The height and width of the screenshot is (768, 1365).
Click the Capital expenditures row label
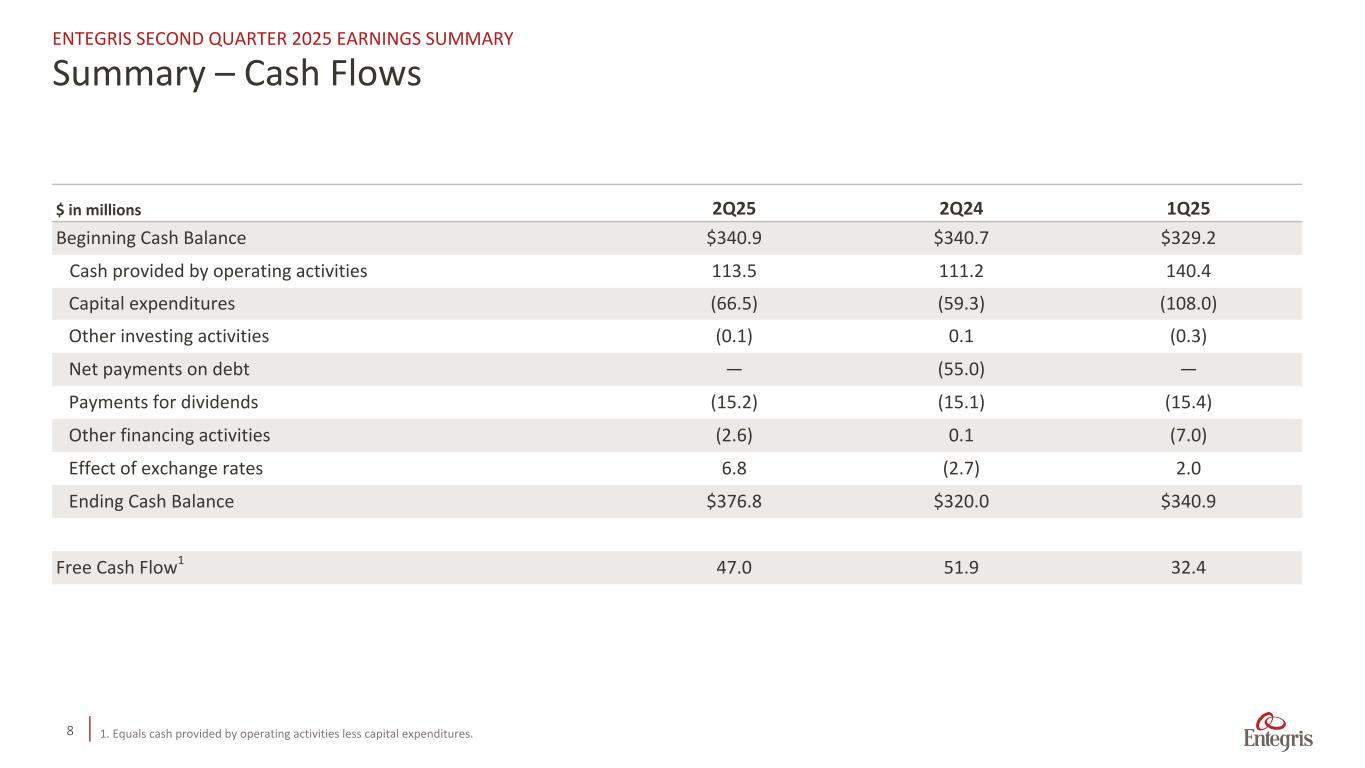tap(152, 304)
